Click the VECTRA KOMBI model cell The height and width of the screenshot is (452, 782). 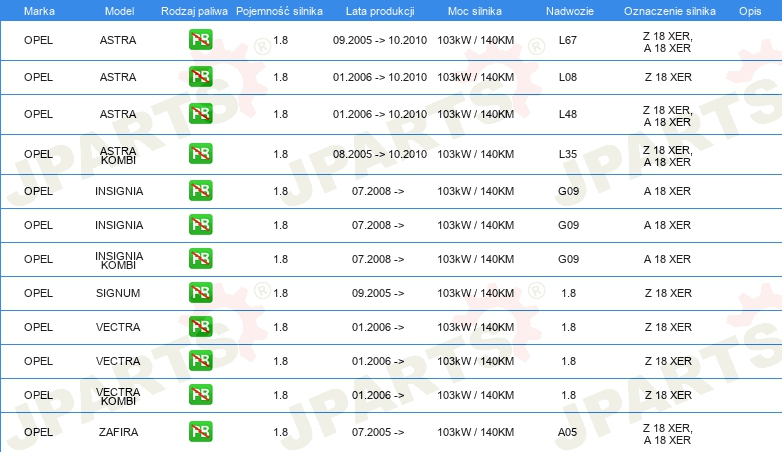[x=118, y=396]
